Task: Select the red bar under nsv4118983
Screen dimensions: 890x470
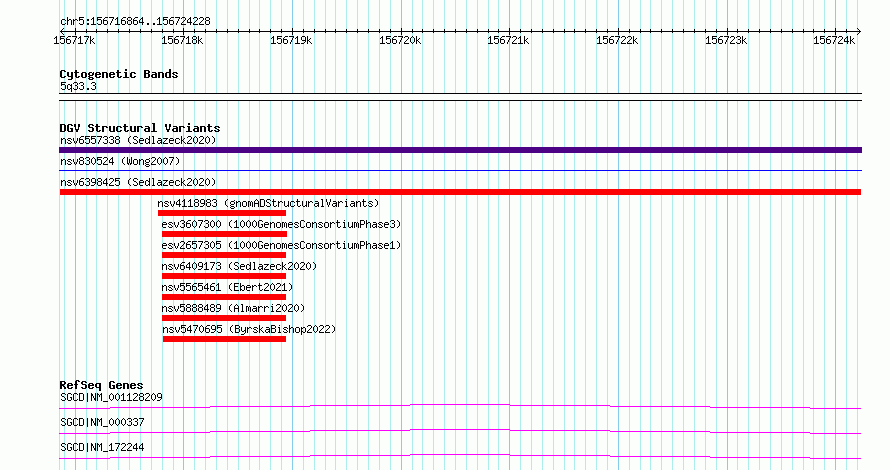Action: click(x=222, y=213)
